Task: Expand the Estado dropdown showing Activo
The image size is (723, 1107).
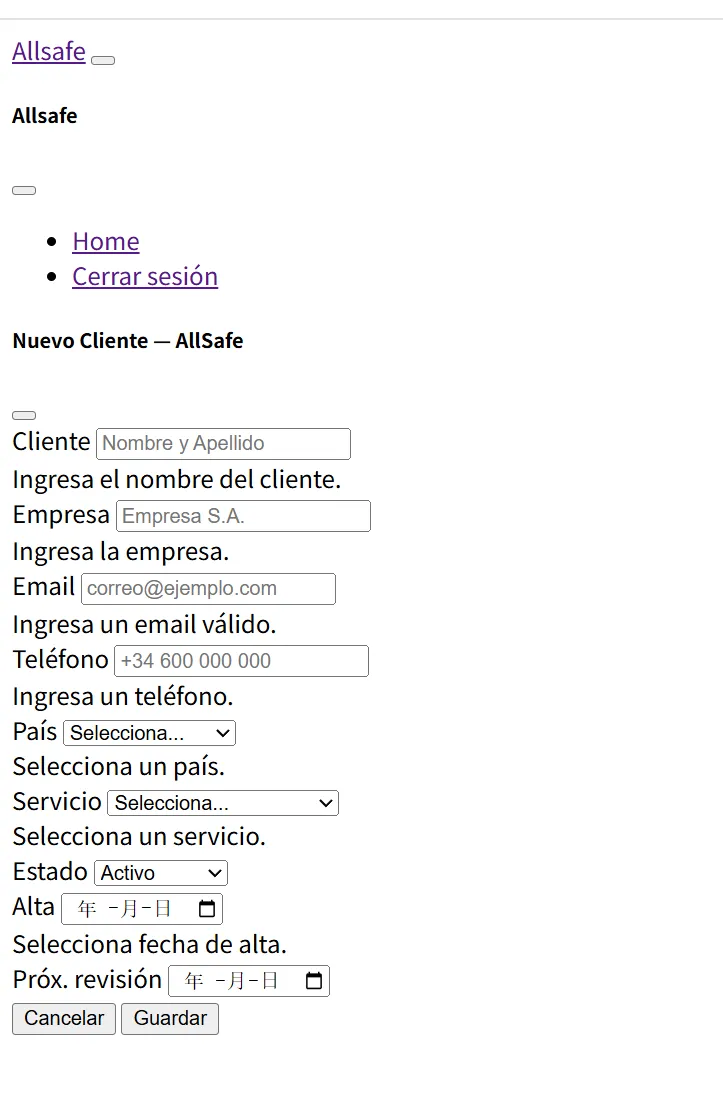Action: tap(161, 873)
